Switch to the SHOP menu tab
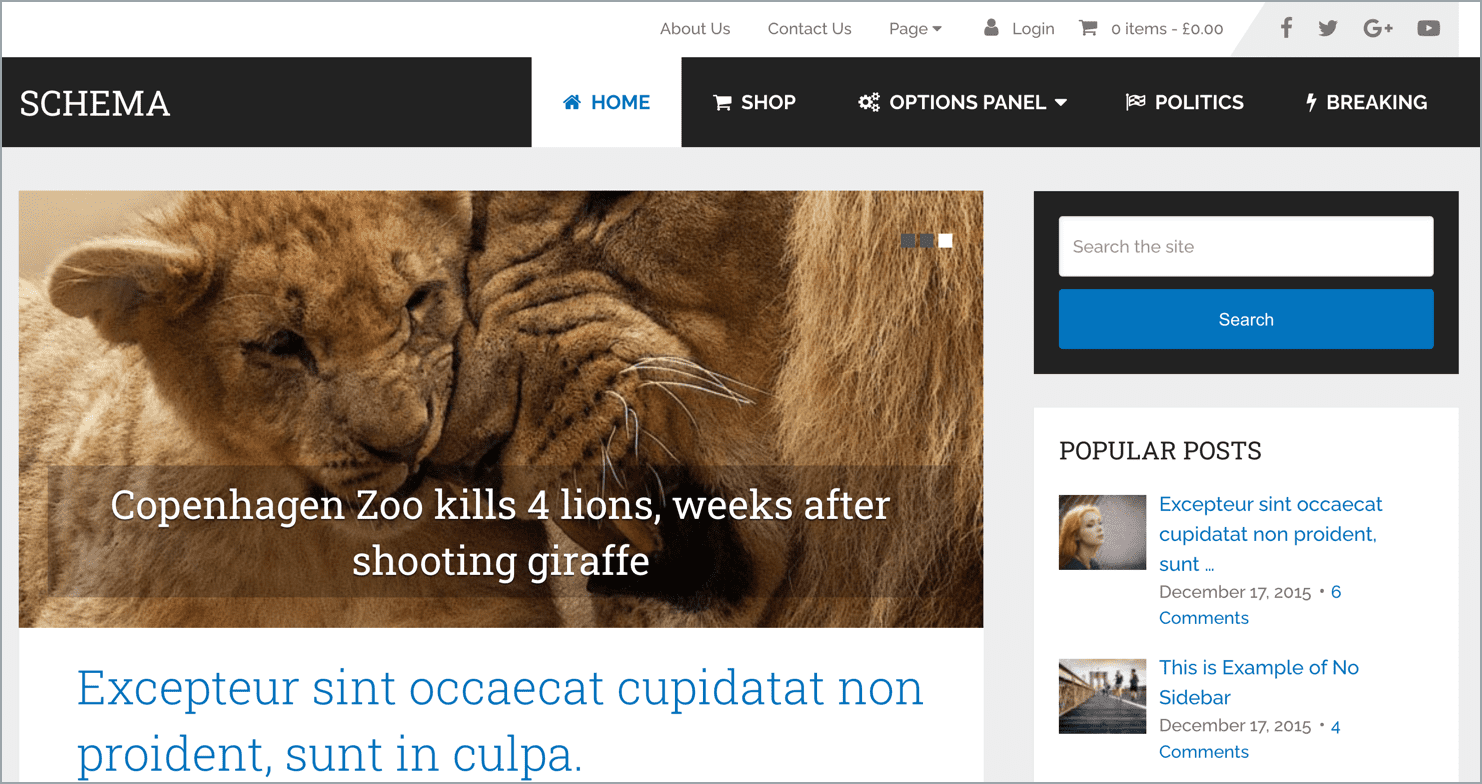This screenshot has width=1482, height=784. tap(754, 101)
